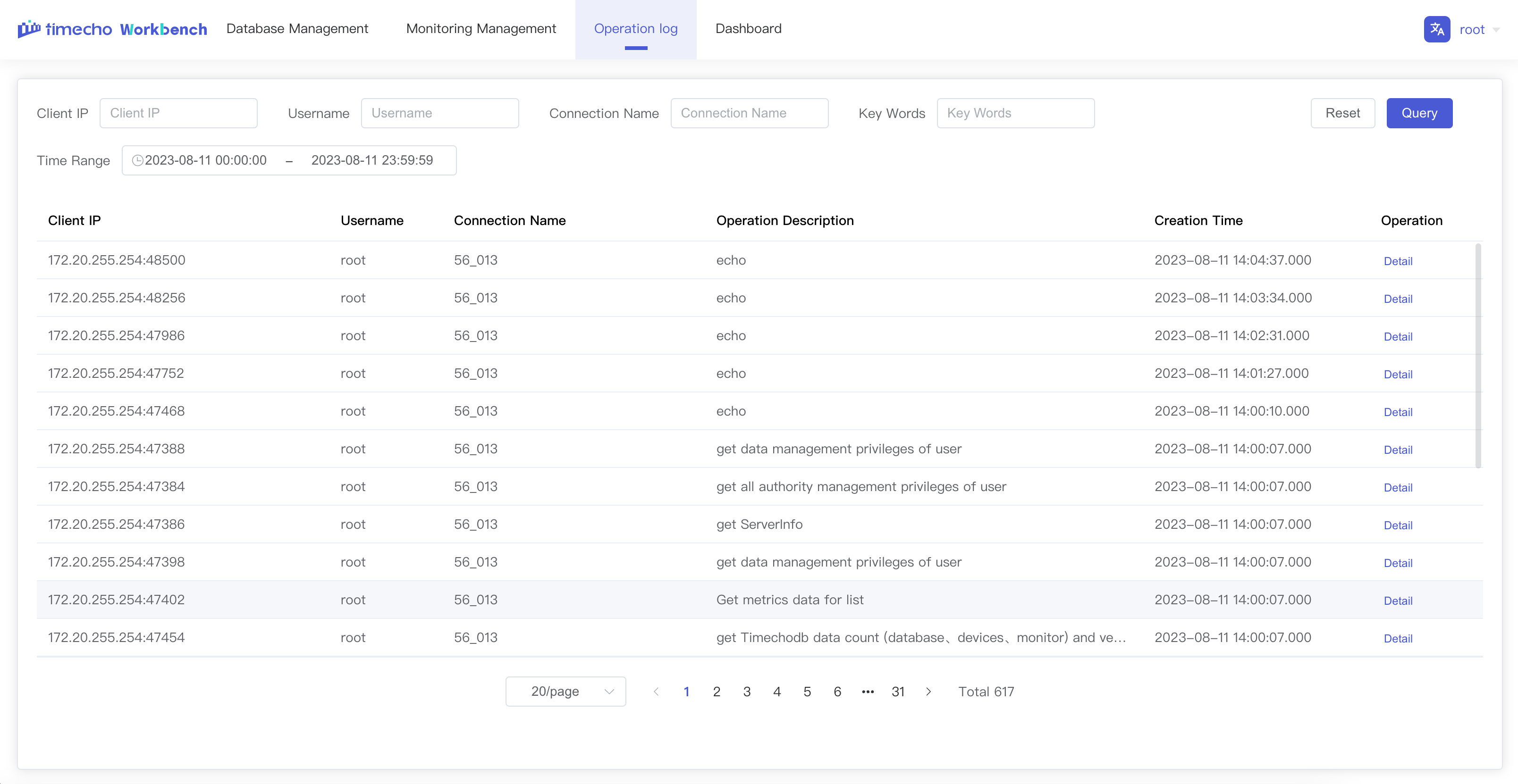Select the Operation log tab
This screenshot has width=1518, height=784.
pyautogui.click(x=636, y=29)
